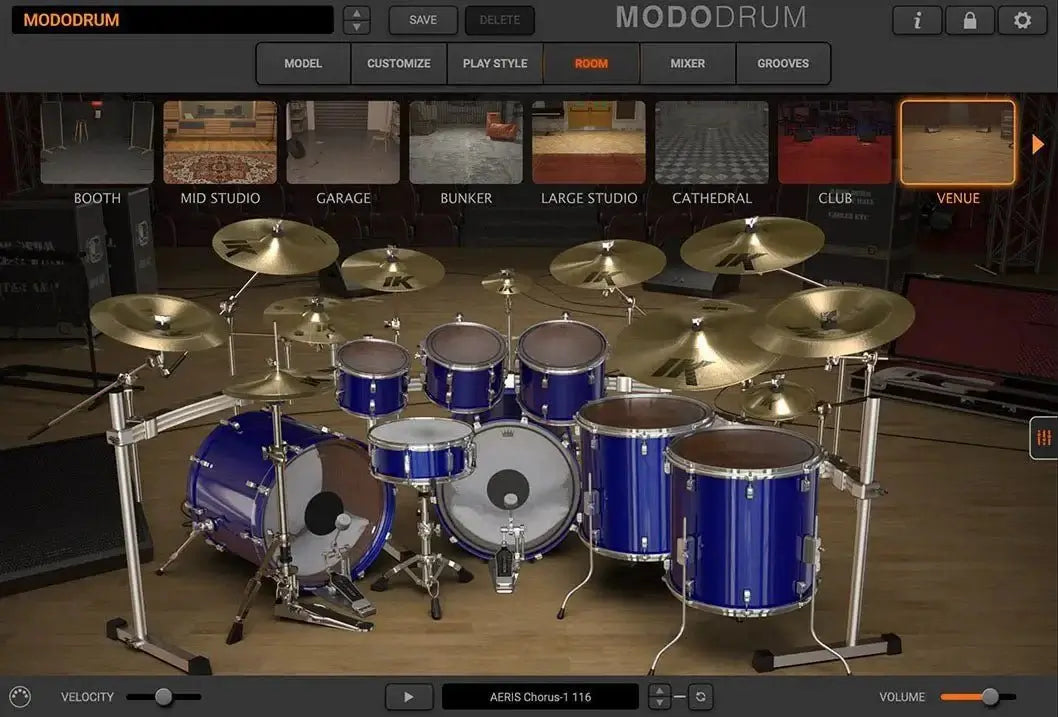Open the GROOVES tab
Viewport: 1058px width, 717px height.
point(783,63)
